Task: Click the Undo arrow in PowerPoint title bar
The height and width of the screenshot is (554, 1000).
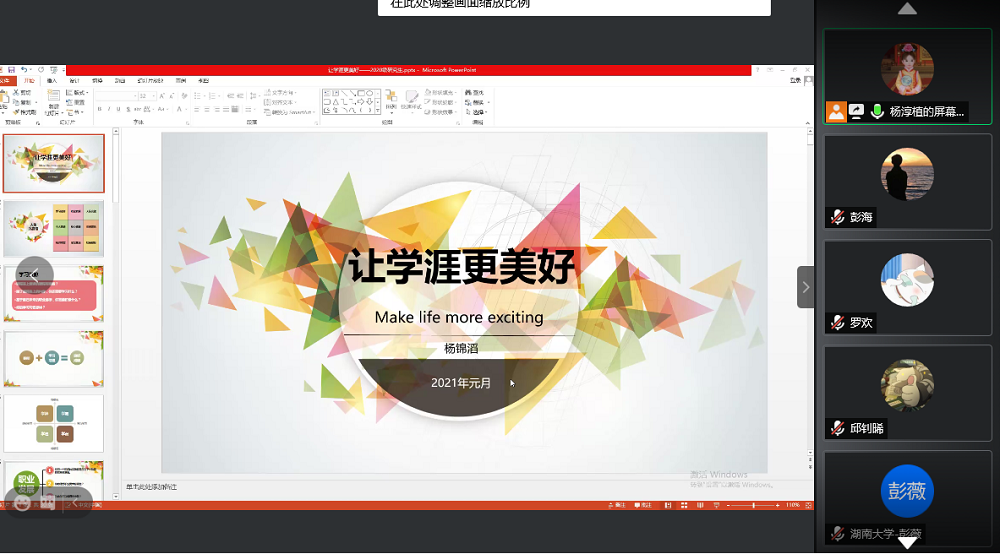Action: point(23,70)
